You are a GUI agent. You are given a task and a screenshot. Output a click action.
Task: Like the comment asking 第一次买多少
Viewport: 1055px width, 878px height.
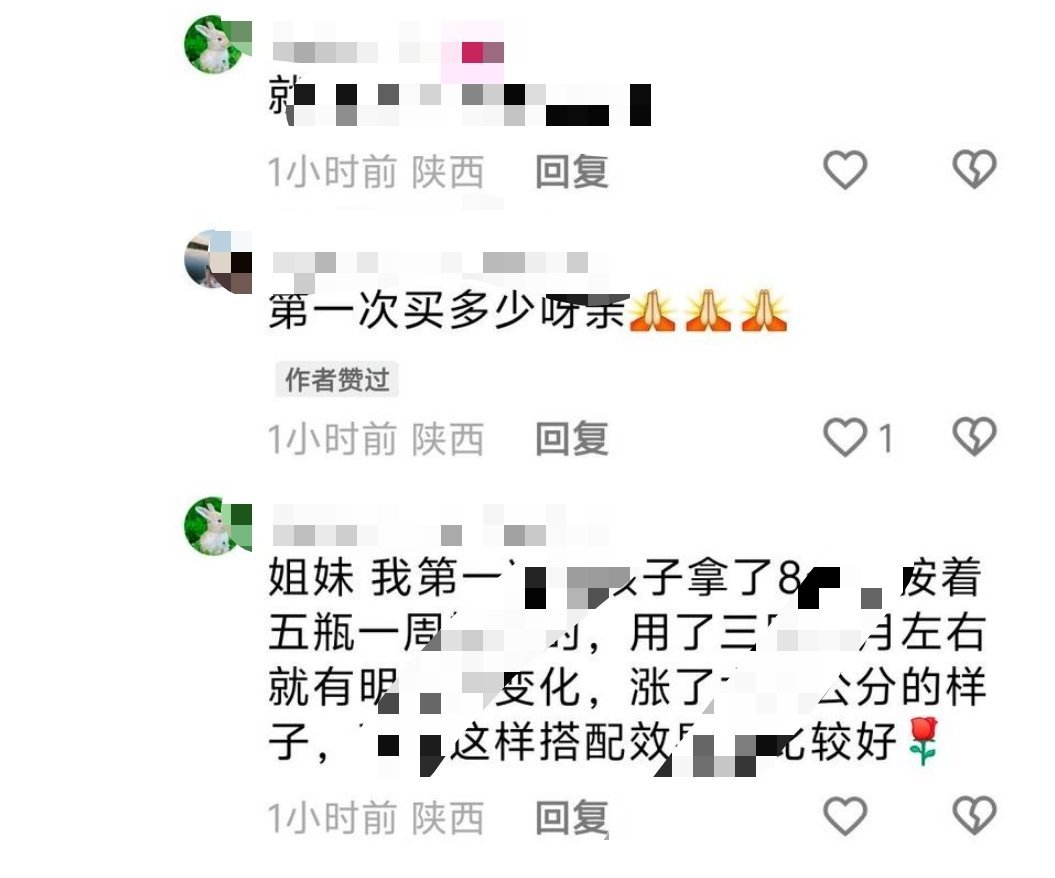845,437
